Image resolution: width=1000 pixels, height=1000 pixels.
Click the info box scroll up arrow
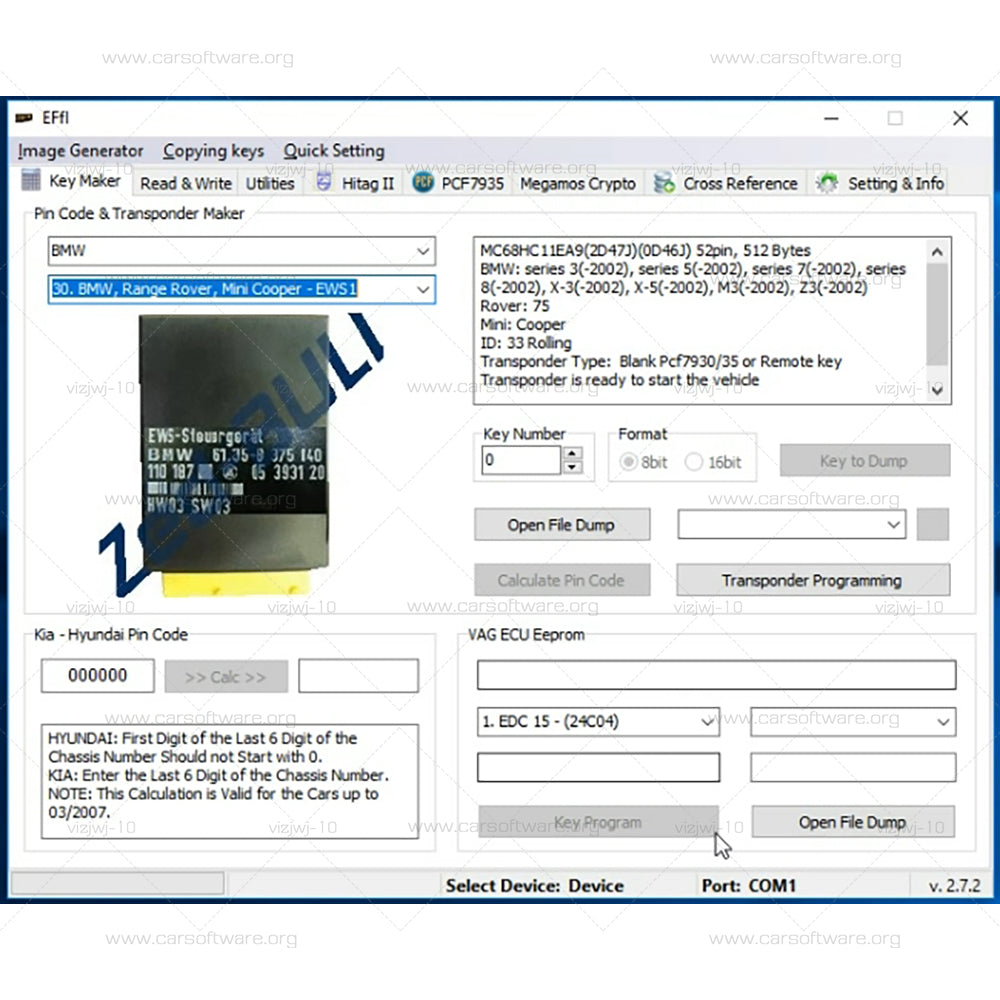coord(937,252)
